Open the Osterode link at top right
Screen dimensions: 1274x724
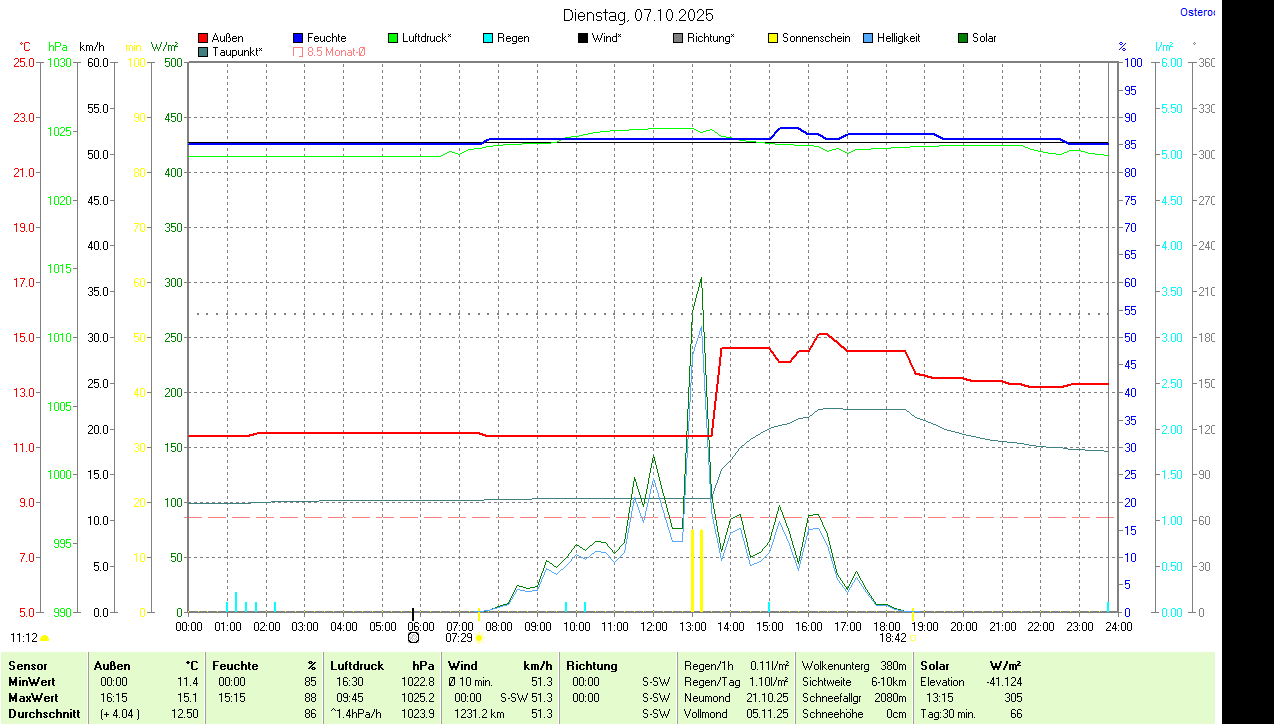pos(1197,12)
